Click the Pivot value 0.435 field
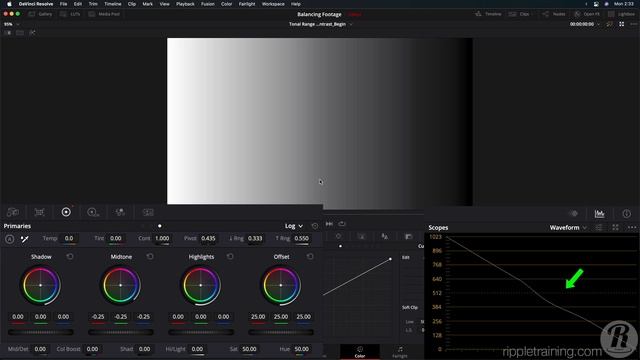640x360 pixels. (x=208, y=238)
